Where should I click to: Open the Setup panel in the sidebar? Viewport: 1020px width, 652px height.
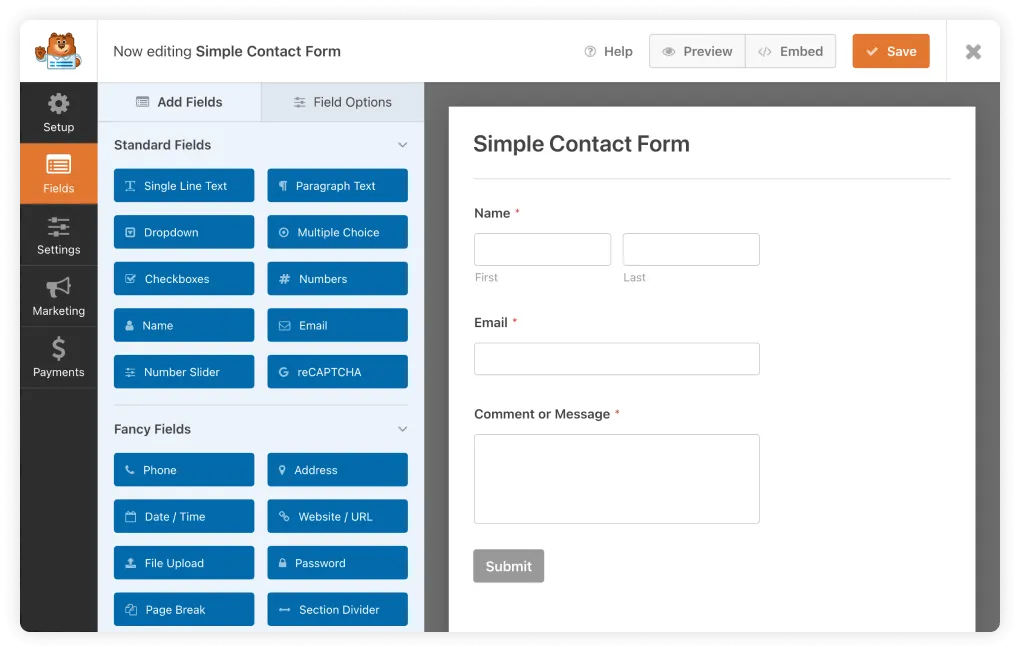point(58,112)
